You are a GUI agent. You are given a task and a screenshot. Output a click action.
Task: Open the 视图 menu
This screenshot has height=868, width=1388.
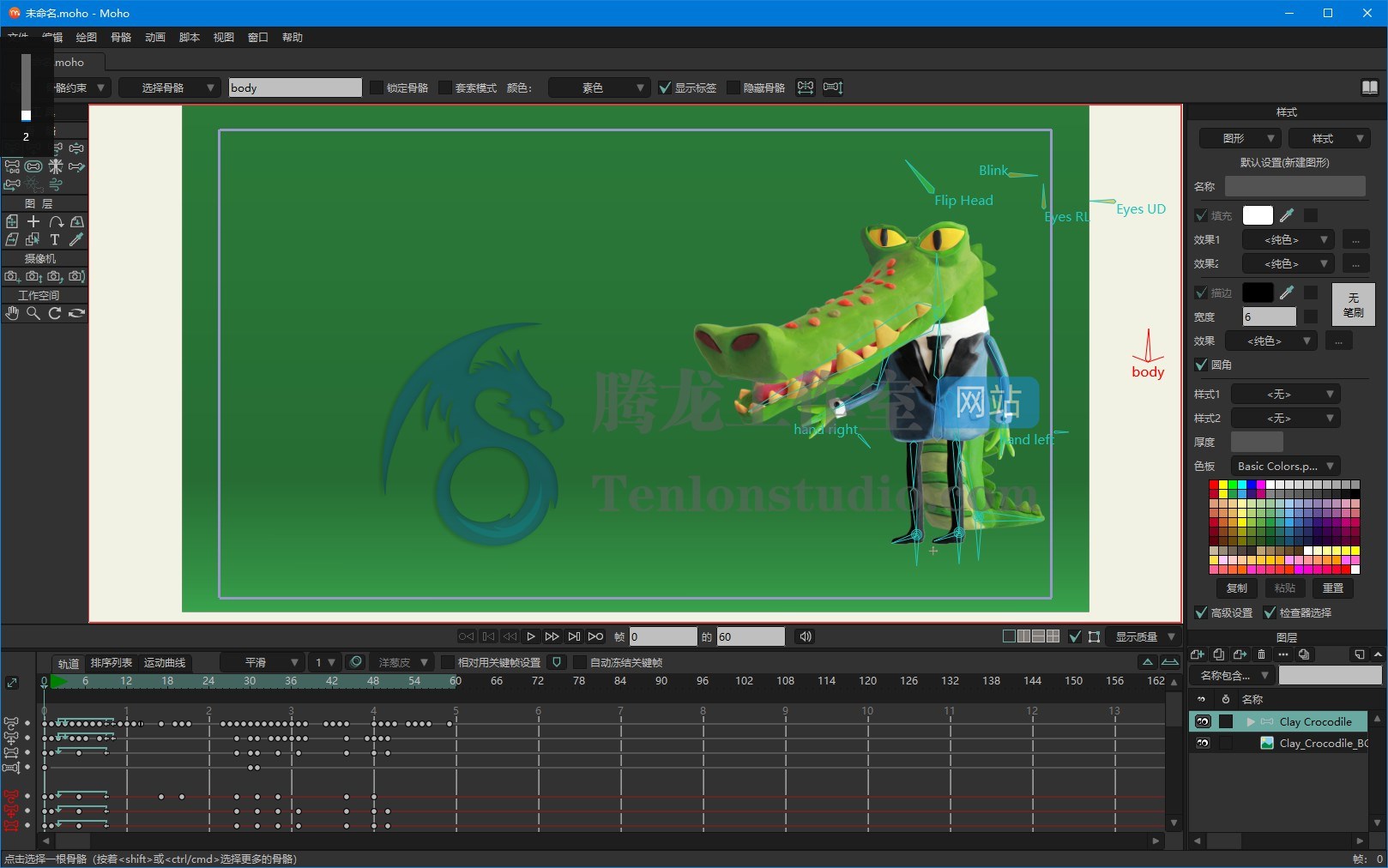[x=224, y=37]
